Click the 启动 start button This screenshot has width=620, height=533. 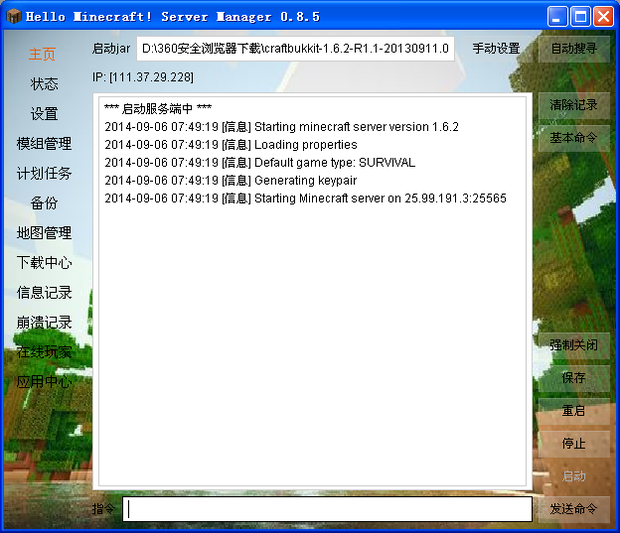[574, 476]
